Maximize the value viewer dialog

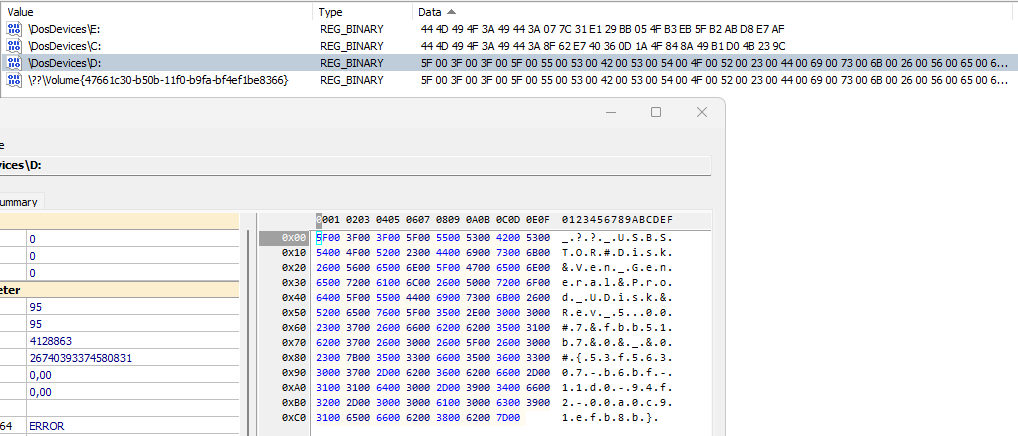pyautogui.click(x=656, y=112)
